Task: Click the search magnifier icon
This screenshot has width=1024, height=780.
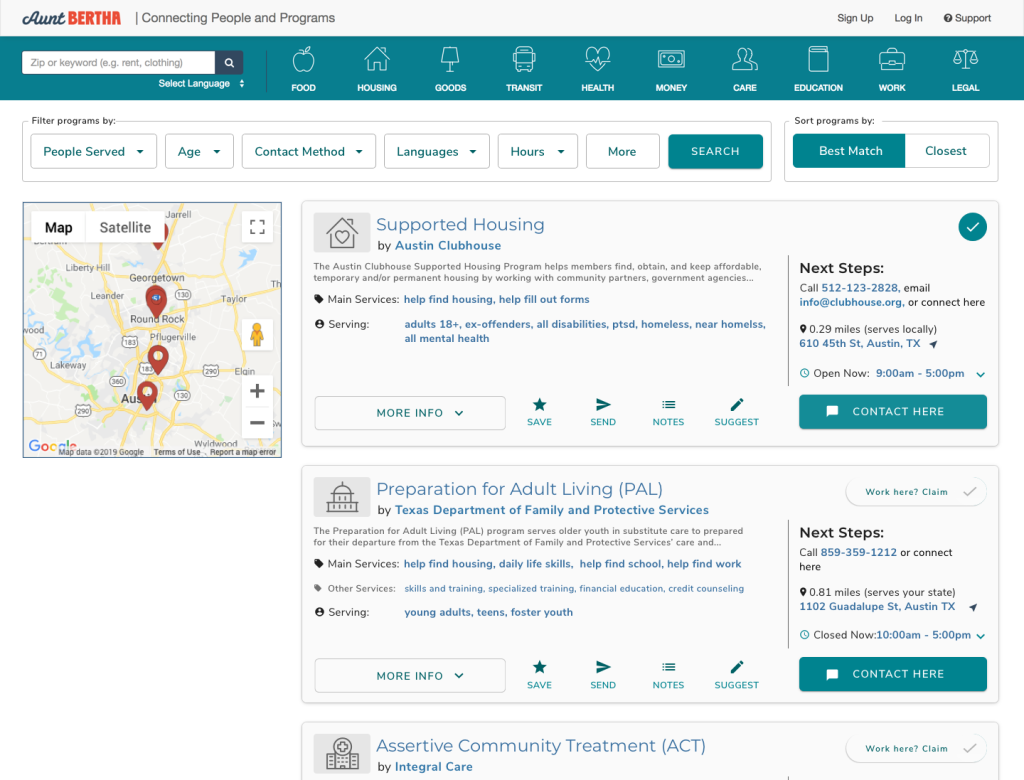Action: [229, 63]
